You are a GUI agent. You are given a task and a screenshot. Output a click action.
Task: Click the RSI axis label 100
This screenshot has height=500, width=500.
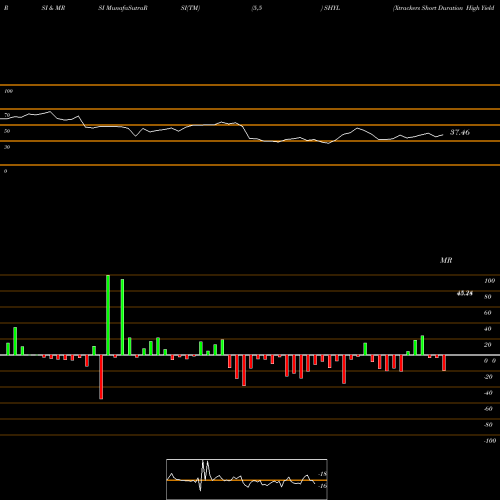8,91
